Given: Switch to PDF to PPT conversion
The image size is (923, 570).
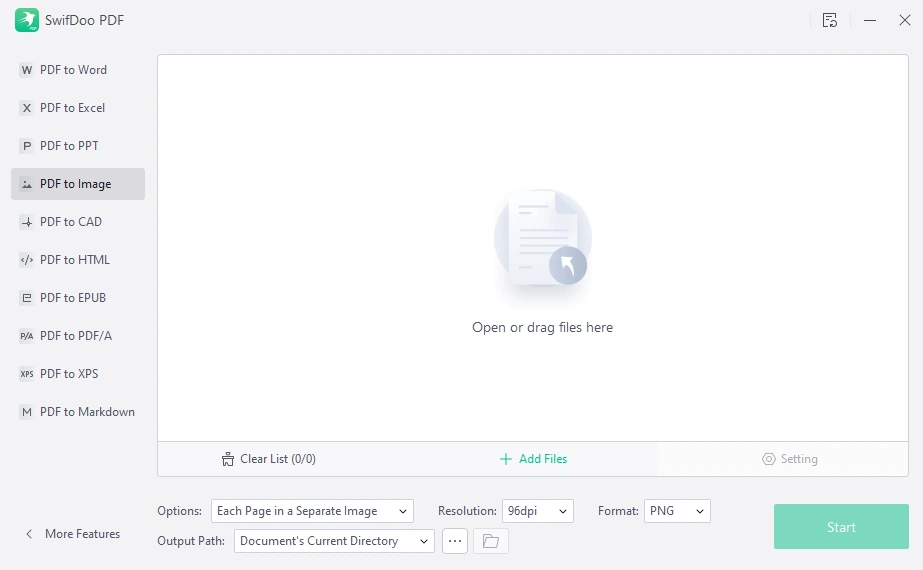Looking at the screenshot, I should (78, 146).
